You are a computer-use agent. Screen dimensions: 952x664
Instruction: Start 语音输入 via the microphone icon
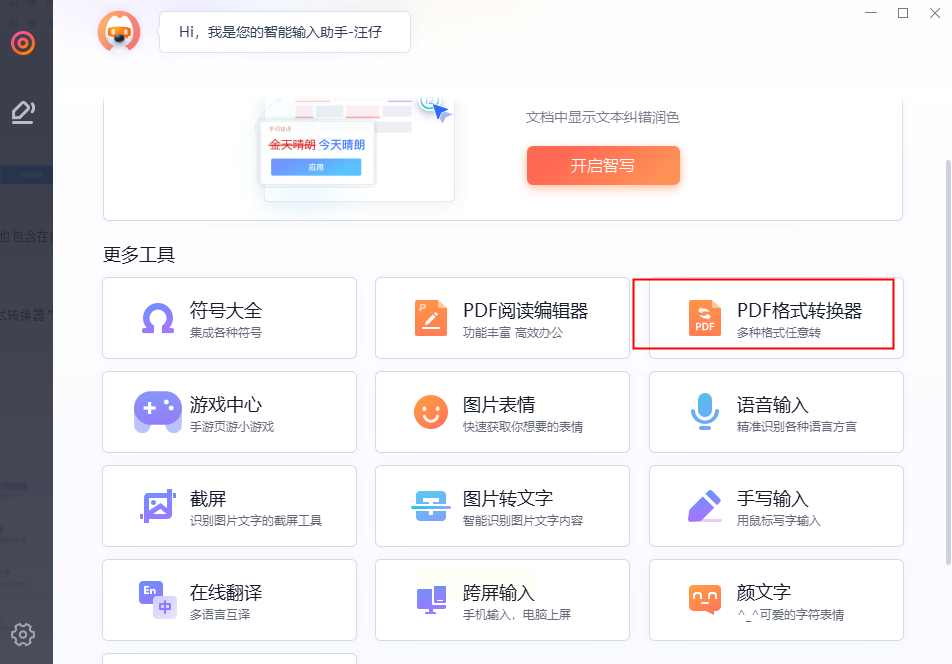[704, 412]
